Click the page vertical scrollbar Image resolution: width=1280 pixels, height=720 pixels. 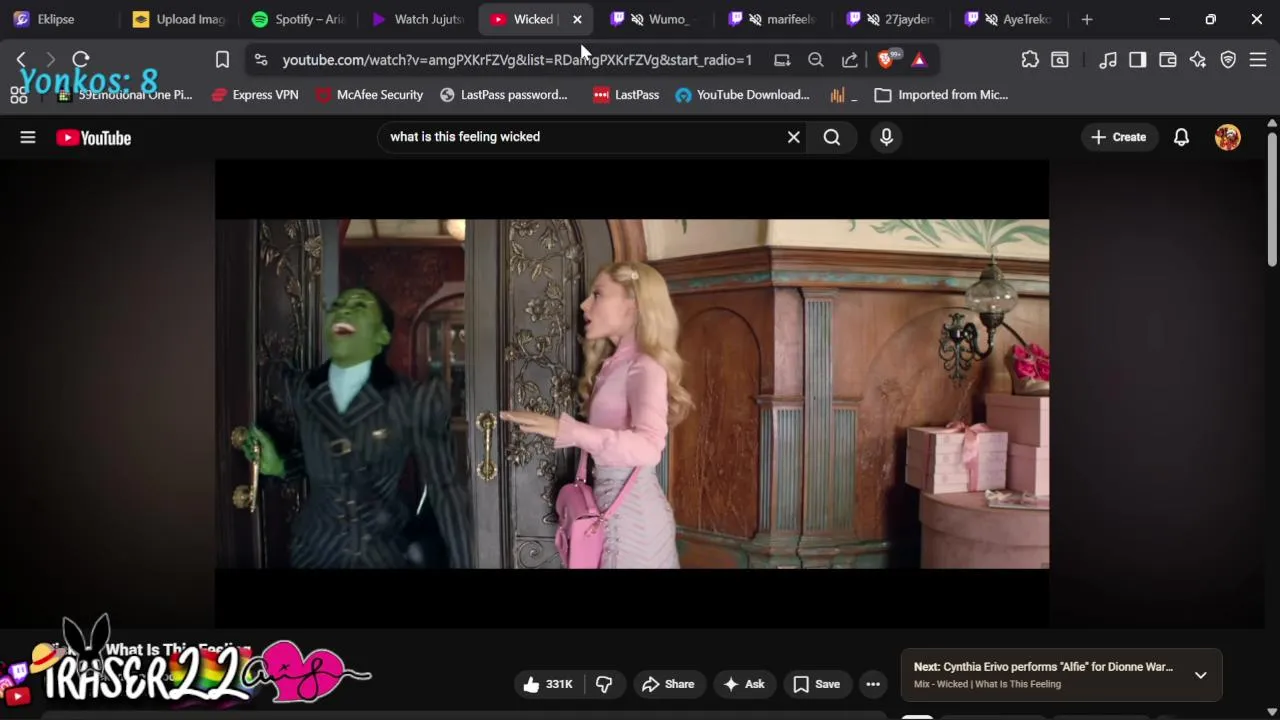(x=1272, y=200)
